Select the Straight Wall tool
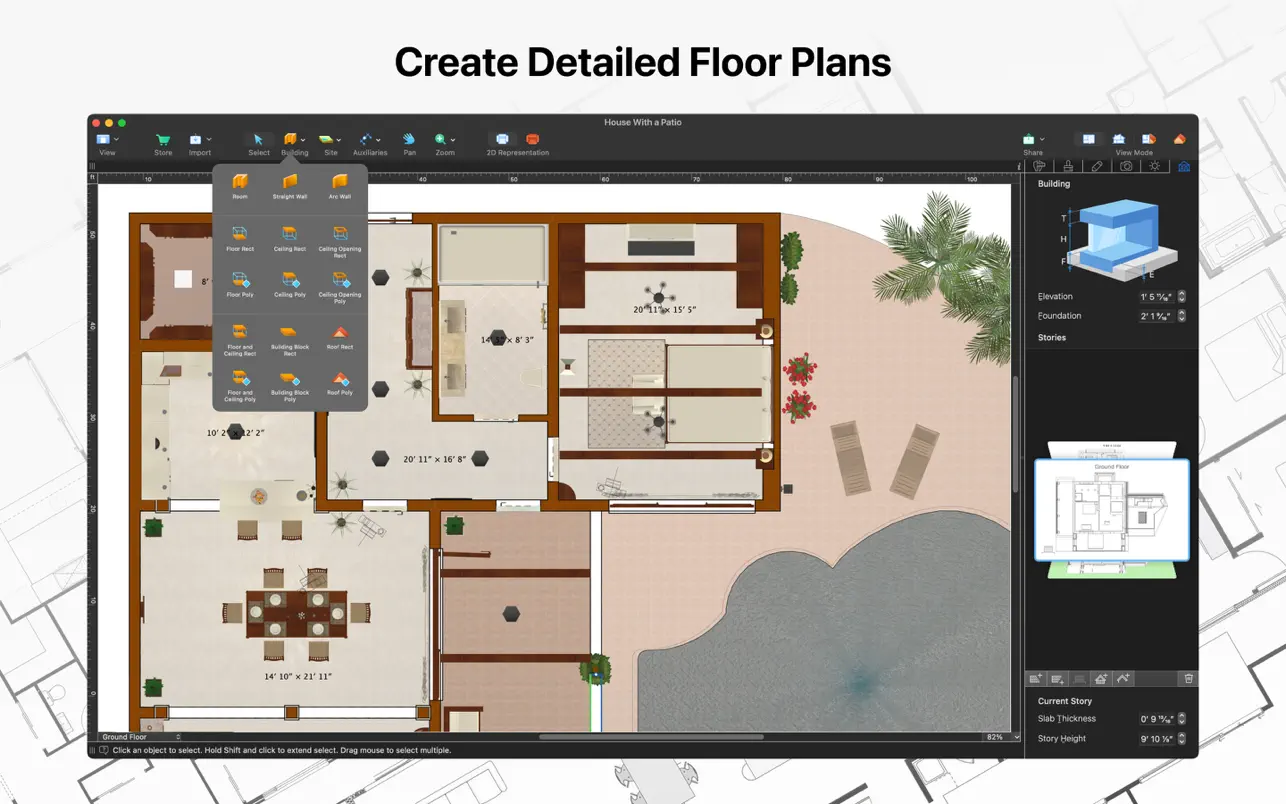This screenshot has width=1286, height=804. (x=290, y=184)
